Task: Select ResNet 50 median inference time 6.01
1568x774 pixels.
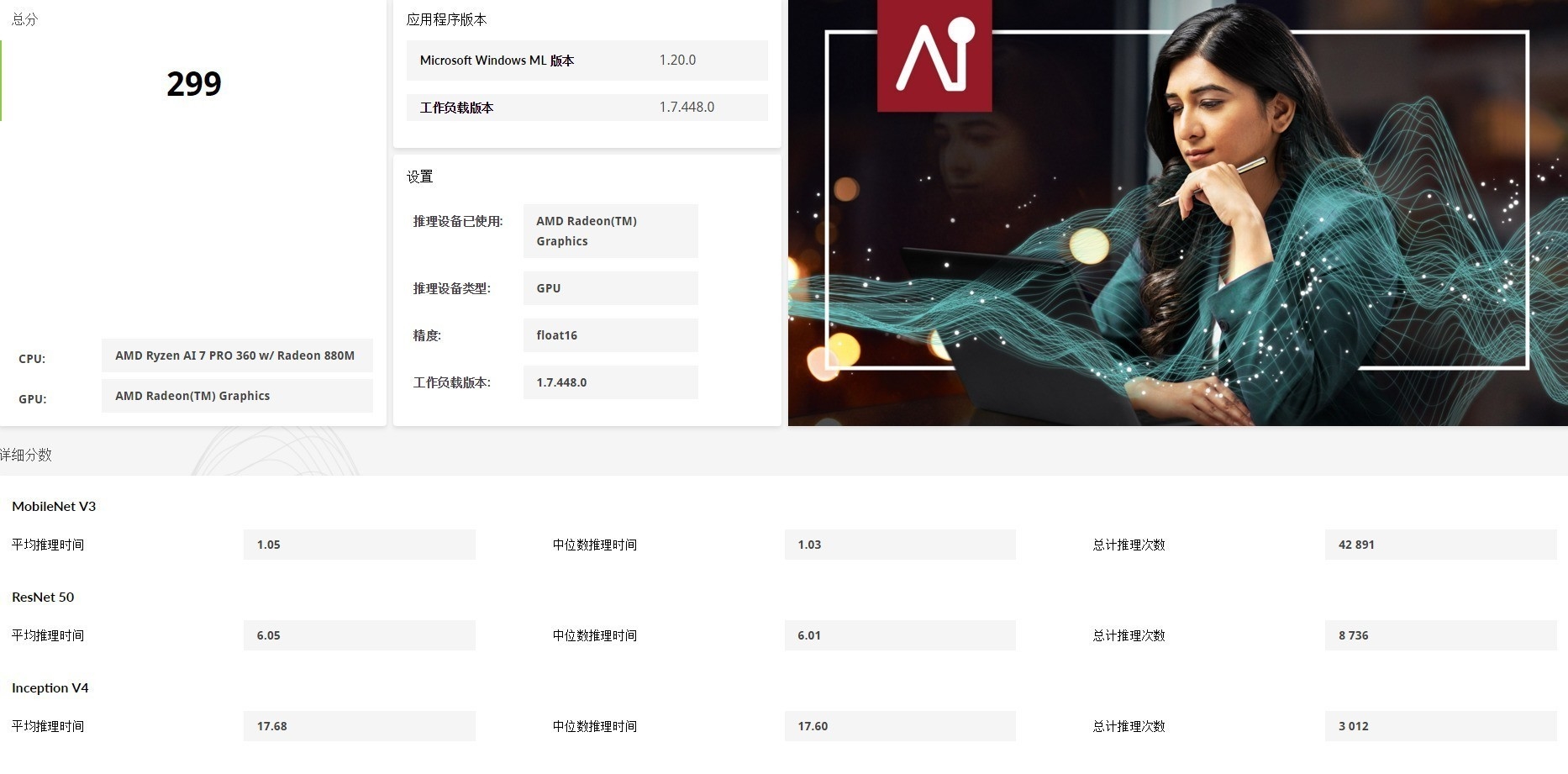Action: tap(899, 635)
